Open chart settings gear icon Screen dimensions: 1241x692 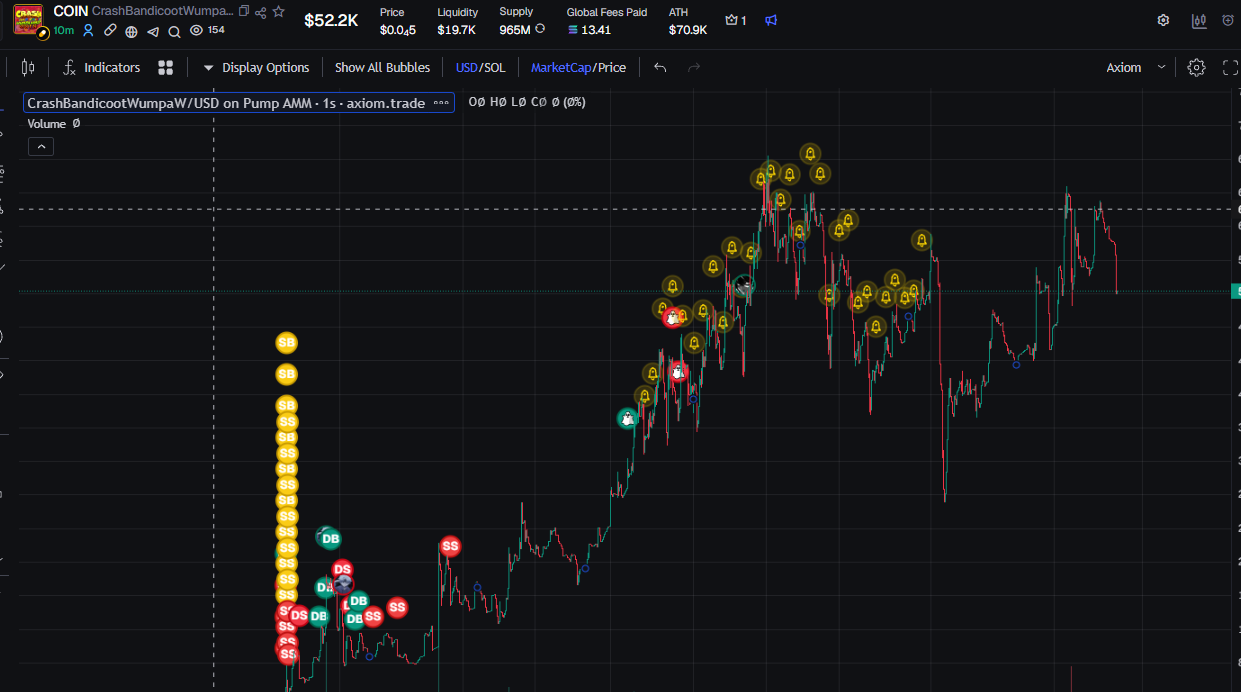[1196, 67]
